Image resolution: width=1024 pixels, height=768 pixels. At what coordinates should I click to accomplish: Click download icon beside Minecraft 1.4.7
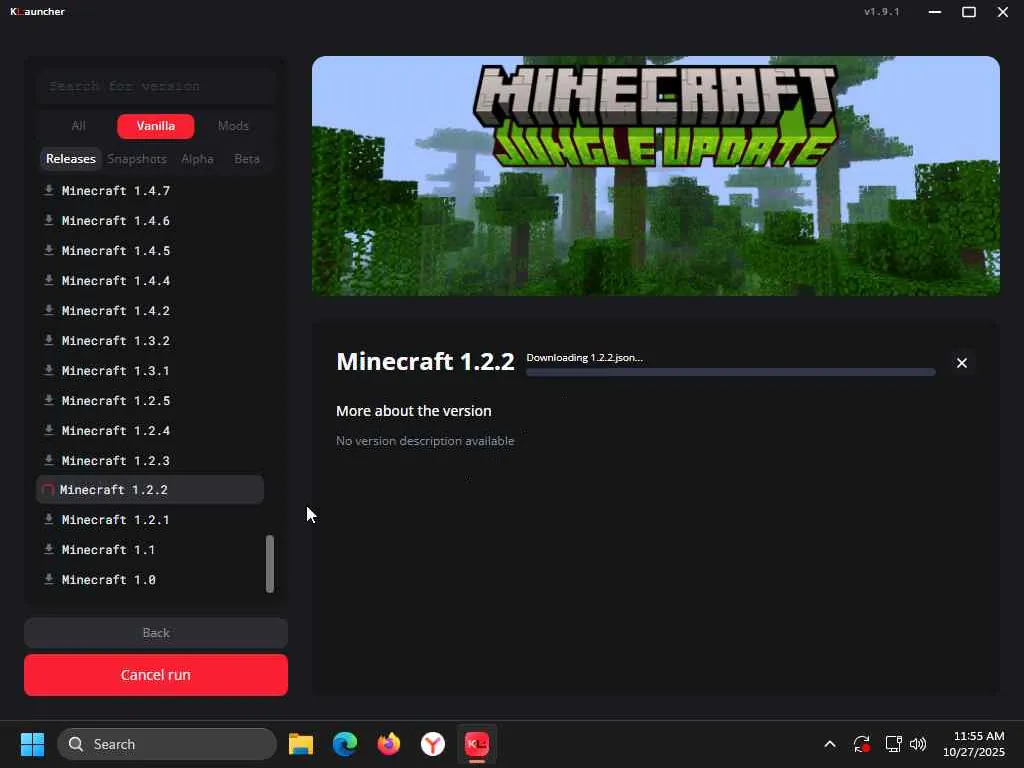pos(48,190)
